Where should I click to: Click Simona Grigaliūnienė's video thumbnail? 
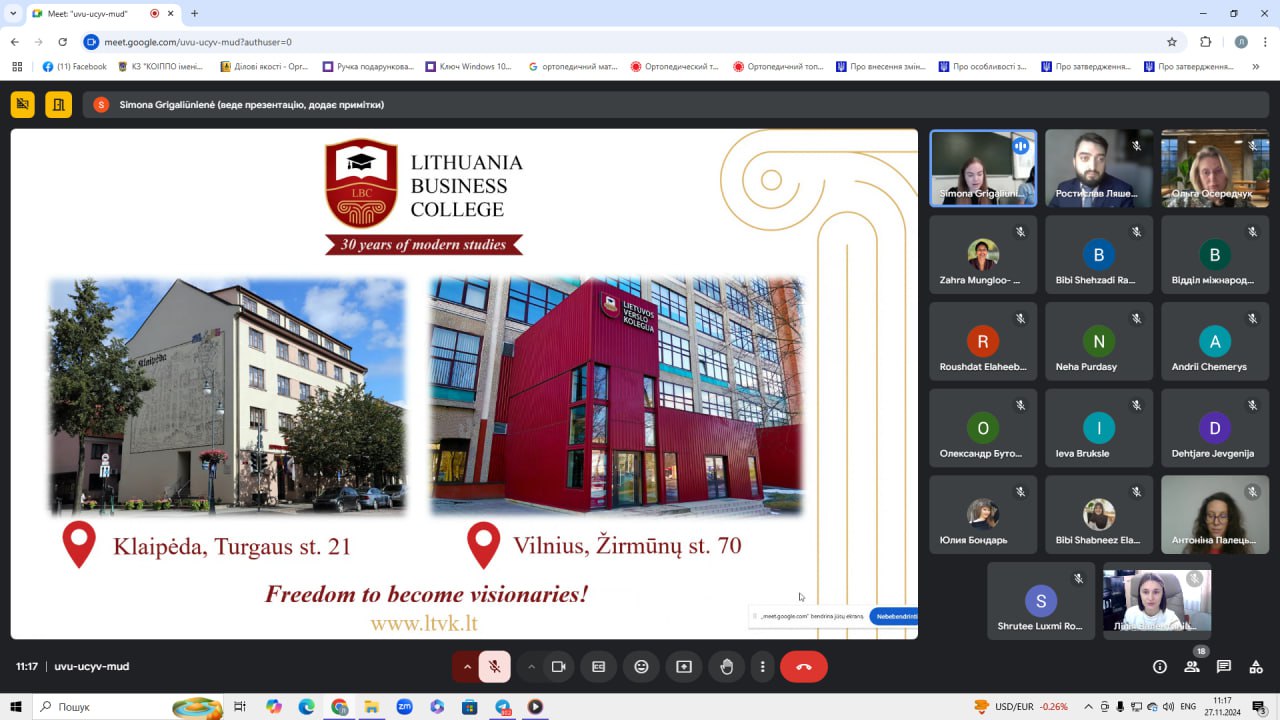point(983,168)
